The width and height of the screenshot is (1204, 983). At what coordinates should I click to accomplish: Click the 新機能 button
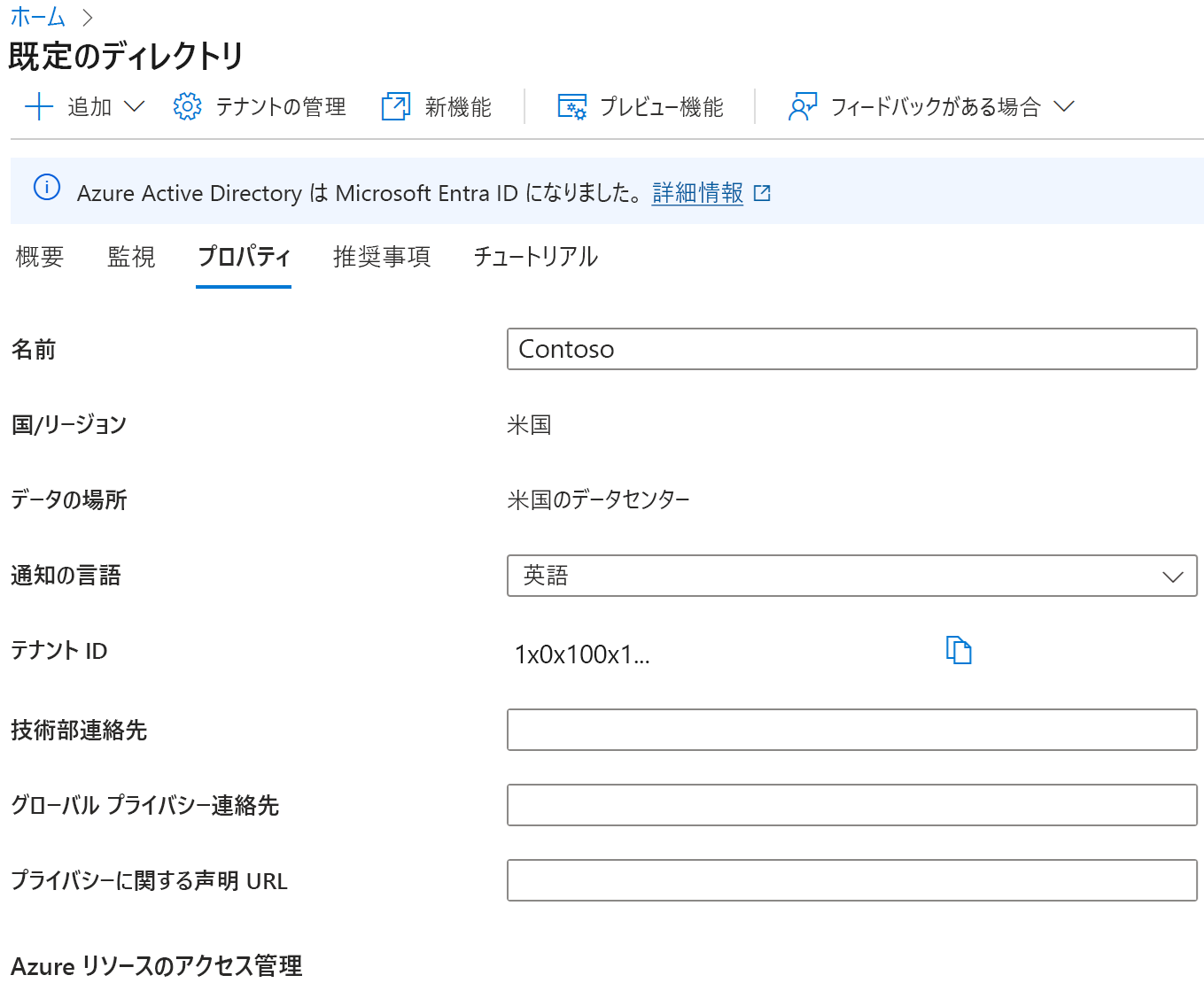(437, 107)
